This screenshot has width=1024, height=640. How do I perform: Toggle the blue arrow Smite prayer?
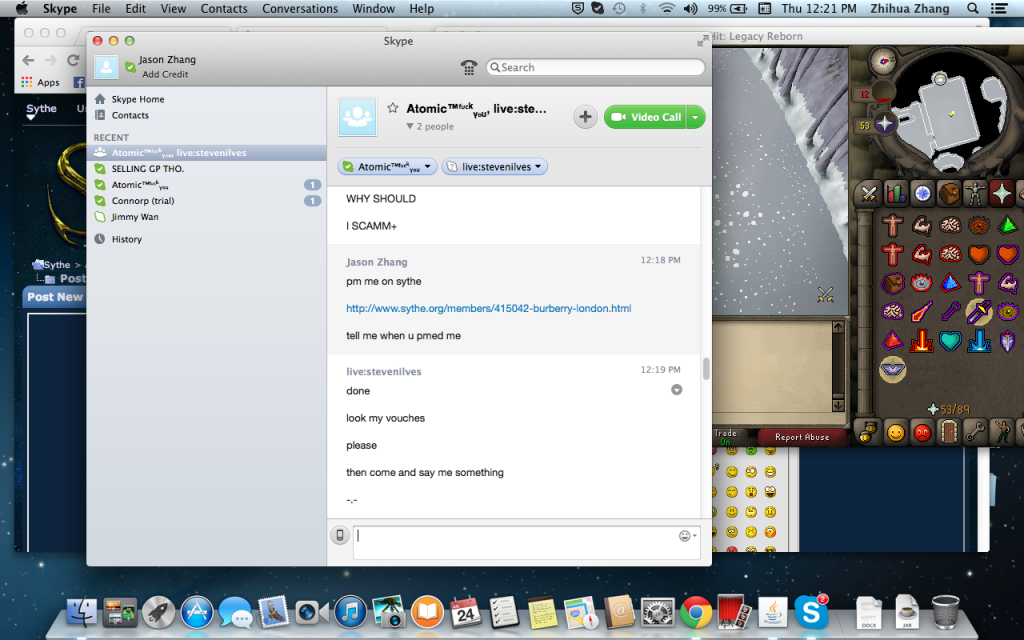click(978, 340)
